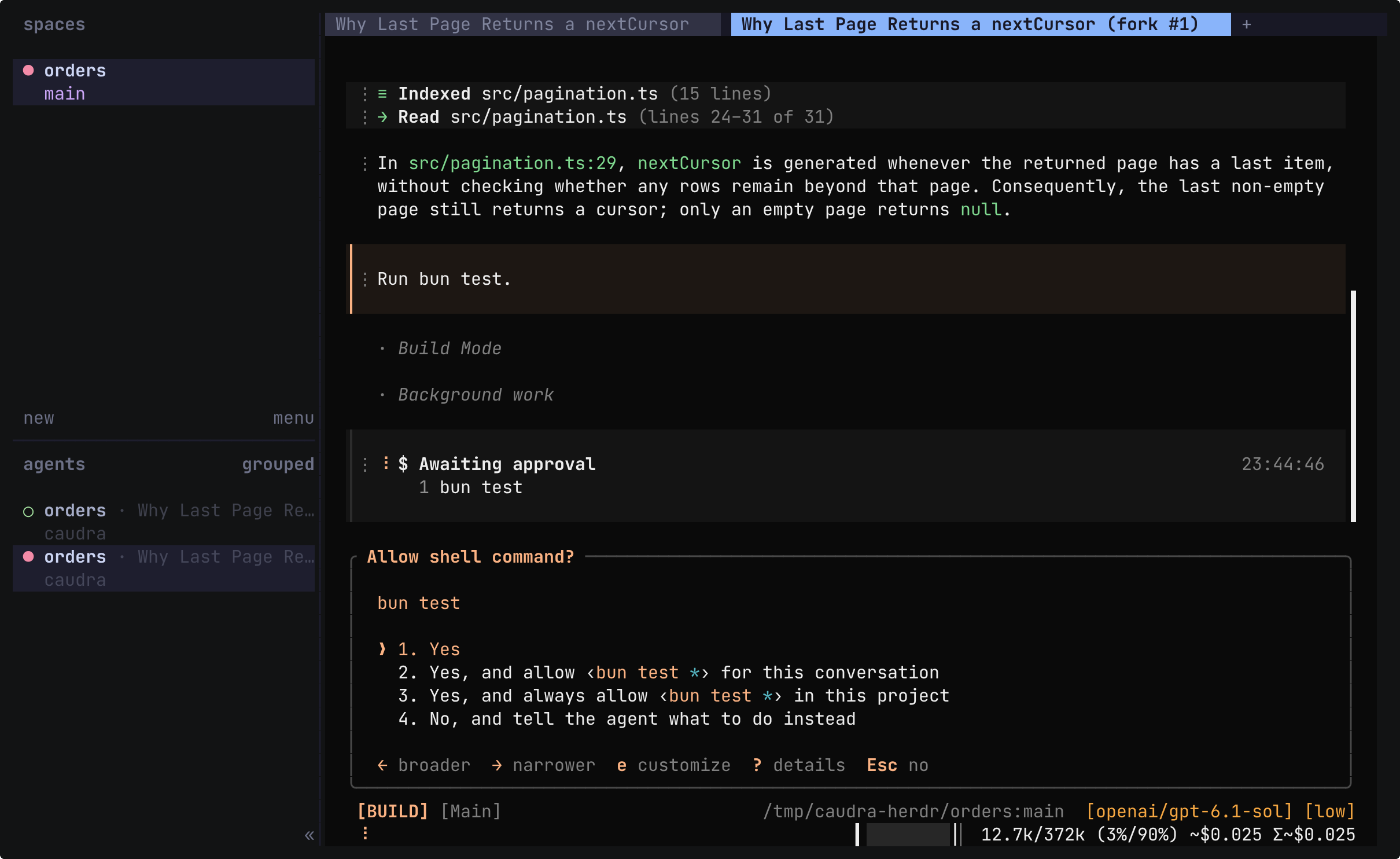Click the [Main] agent label

[471, 812]
